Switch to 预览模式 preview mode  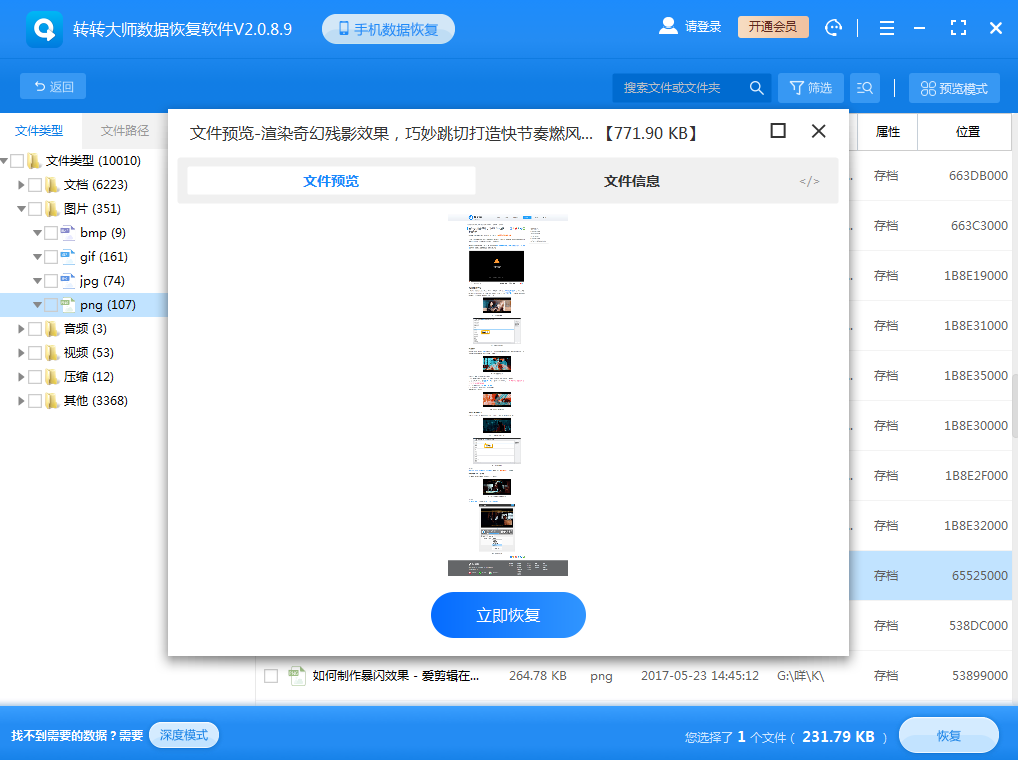tap(953, 88)
